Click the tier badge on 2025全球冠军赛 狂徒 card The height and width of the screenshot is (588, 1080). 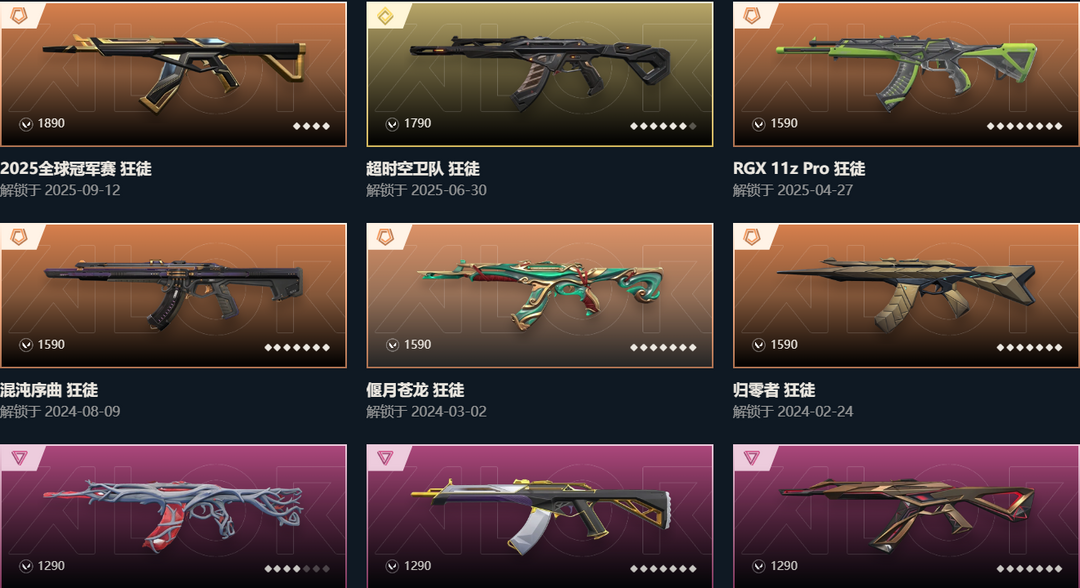[19, 15]
